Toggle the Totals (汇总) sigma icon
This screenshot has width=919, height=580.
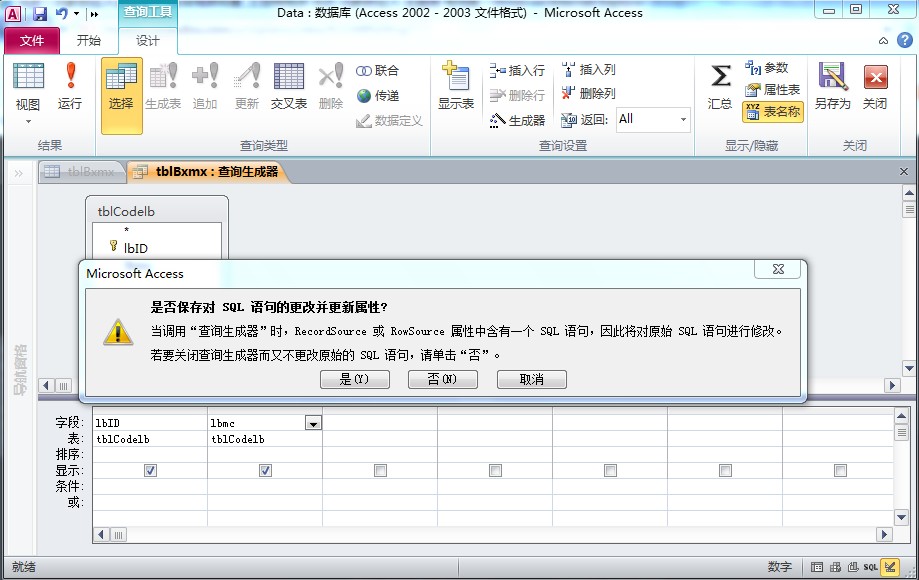coord(720,86)
